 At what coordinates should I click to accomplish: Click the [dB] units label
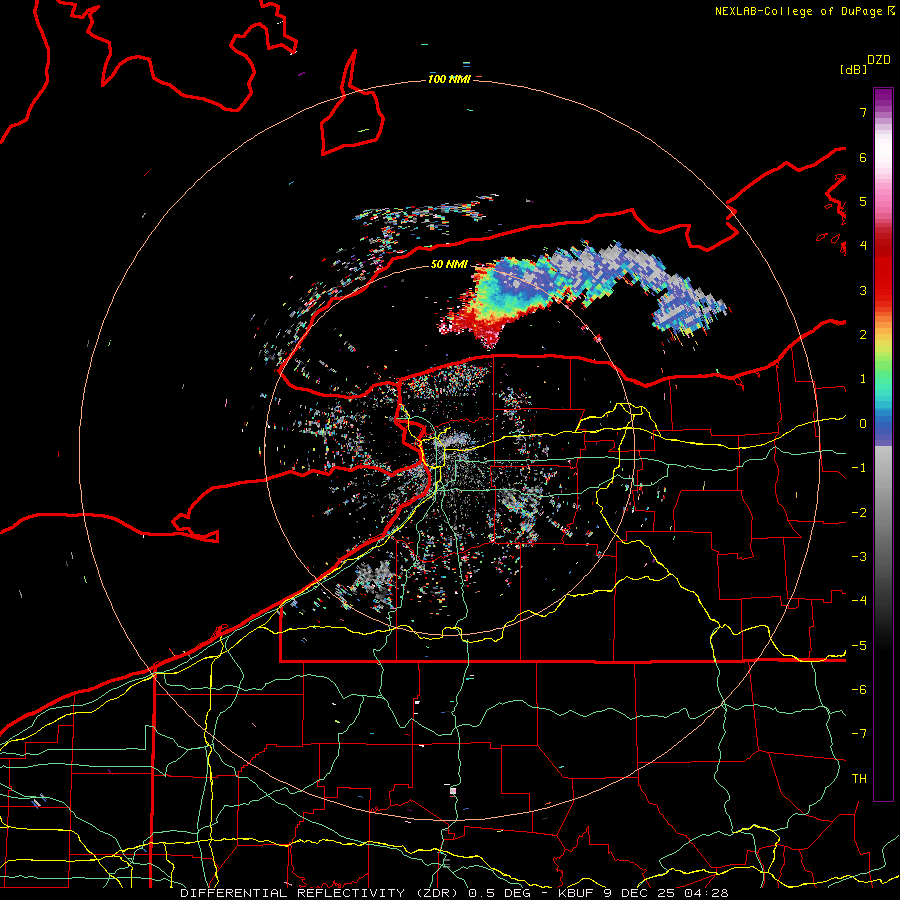[853, 69]
